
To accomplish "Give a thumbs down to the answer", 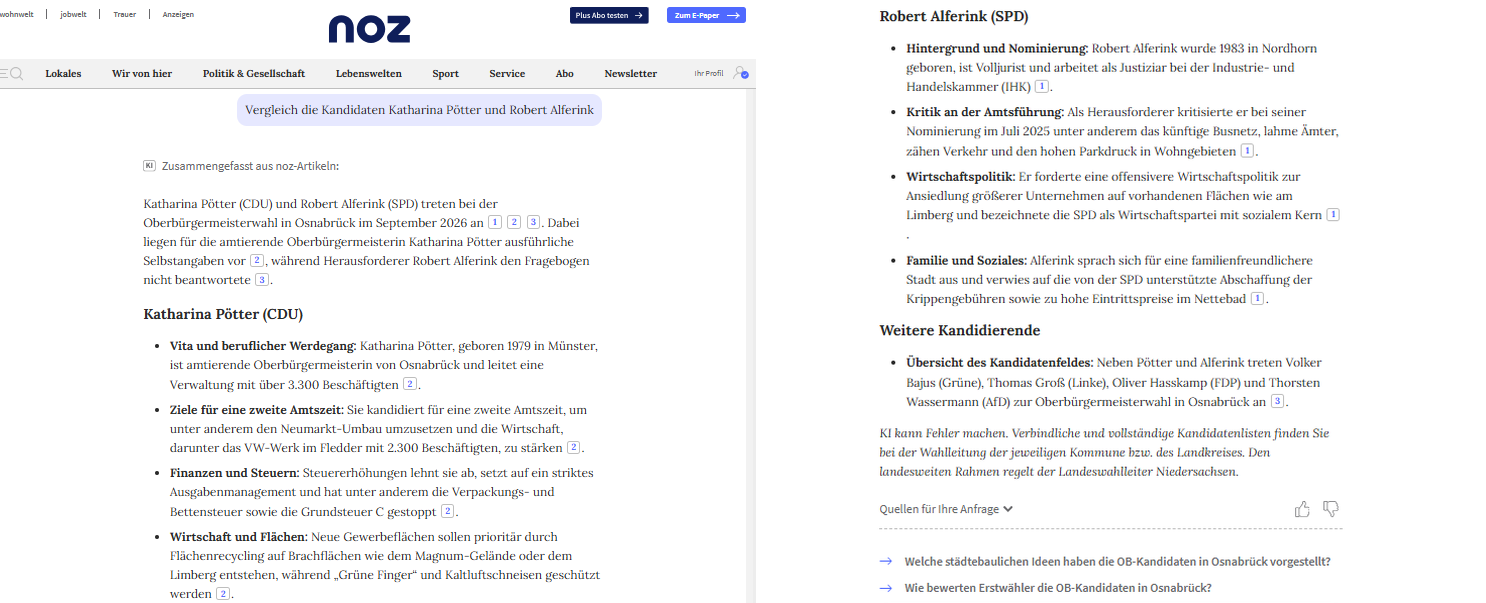I will [1331, 509].
